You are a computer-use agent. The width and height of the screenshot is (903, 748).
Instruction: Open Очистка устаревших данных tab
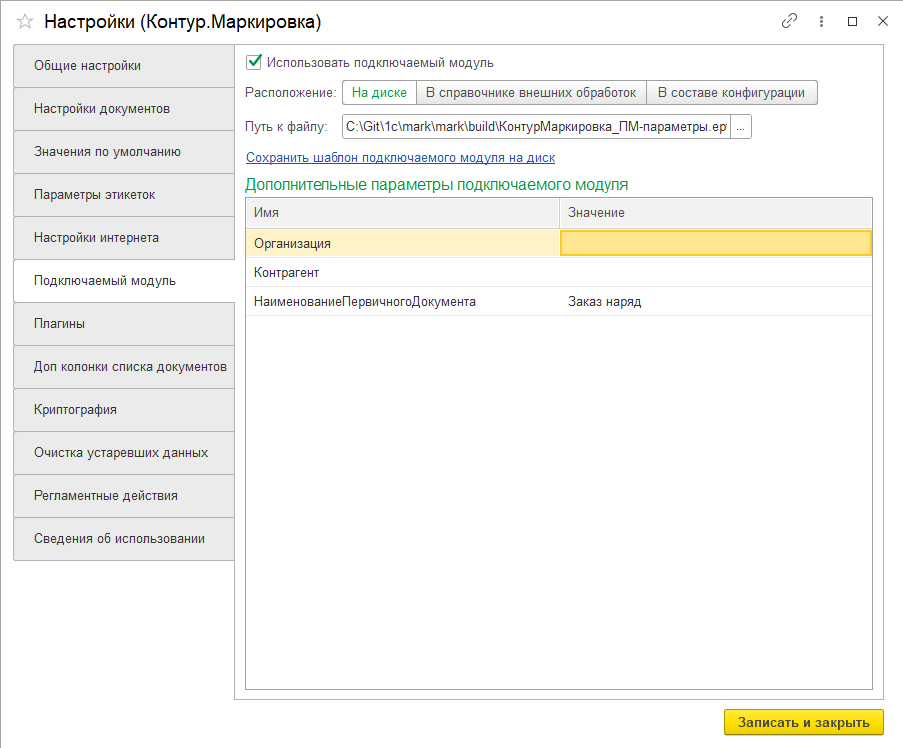click(x=124, y=453)
